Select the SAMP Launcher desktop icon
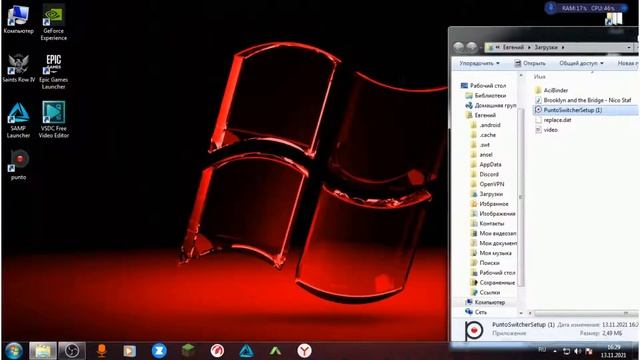The image size is (640, 360). click(x=18, y=120)
